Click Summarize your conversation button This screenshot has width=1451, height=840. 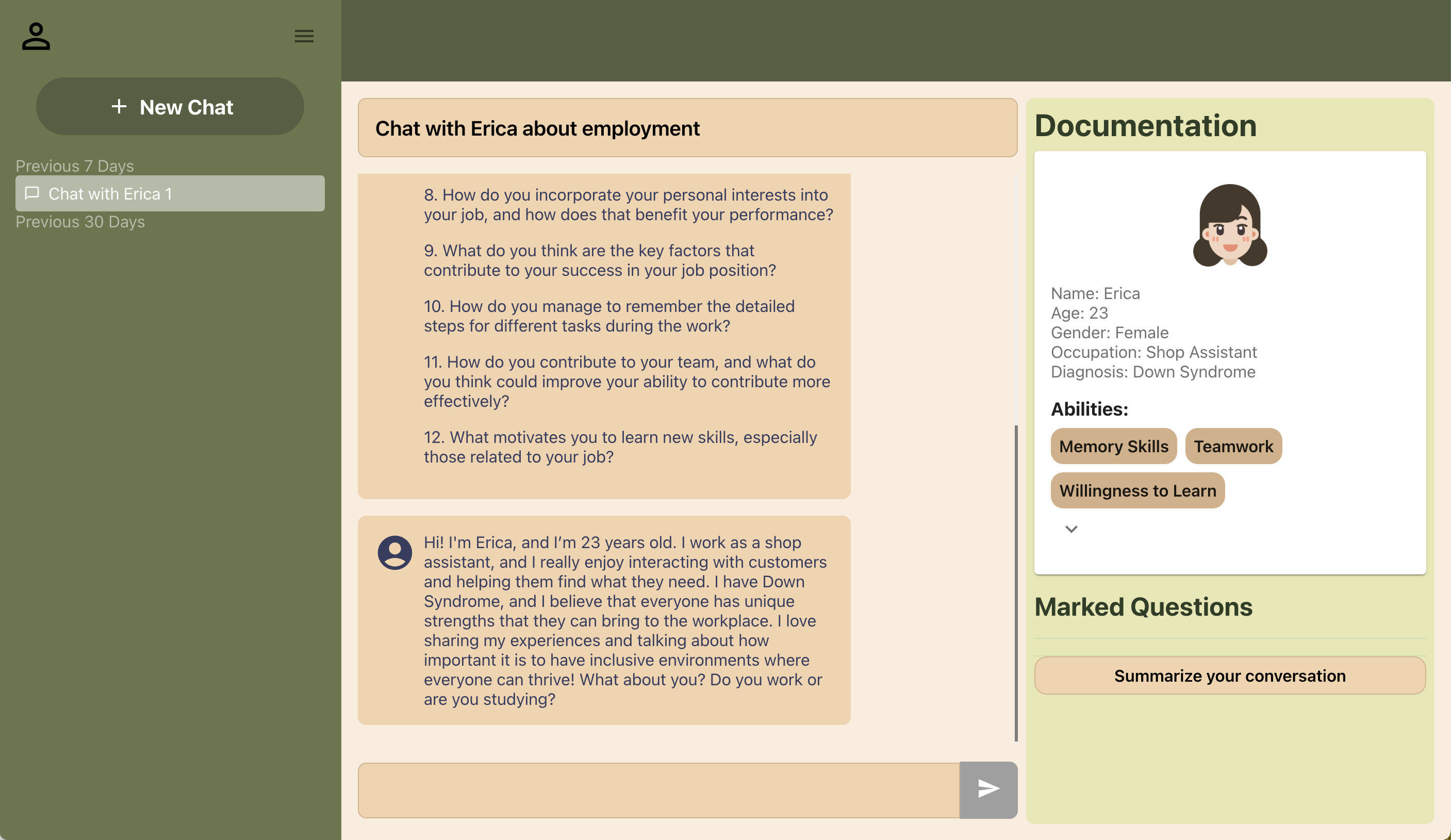[x=1229, y=676]
